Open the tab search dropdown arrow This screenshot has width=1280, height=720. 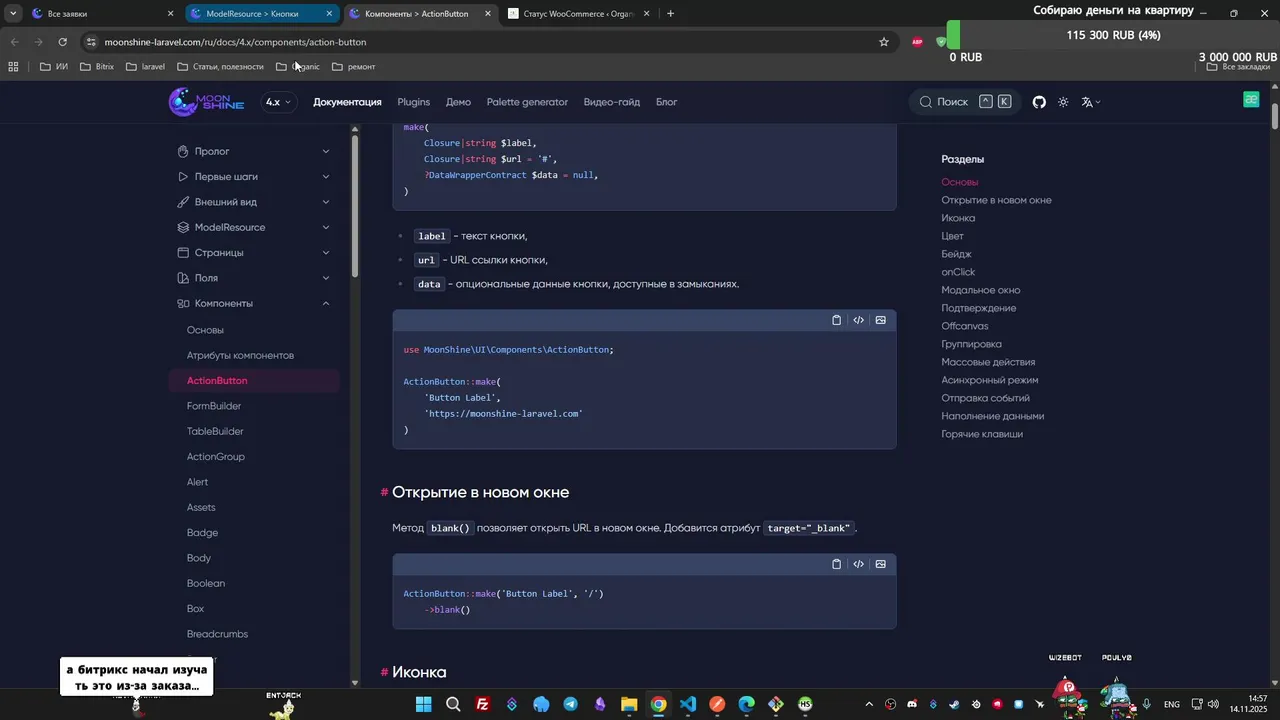pos(13,14)
